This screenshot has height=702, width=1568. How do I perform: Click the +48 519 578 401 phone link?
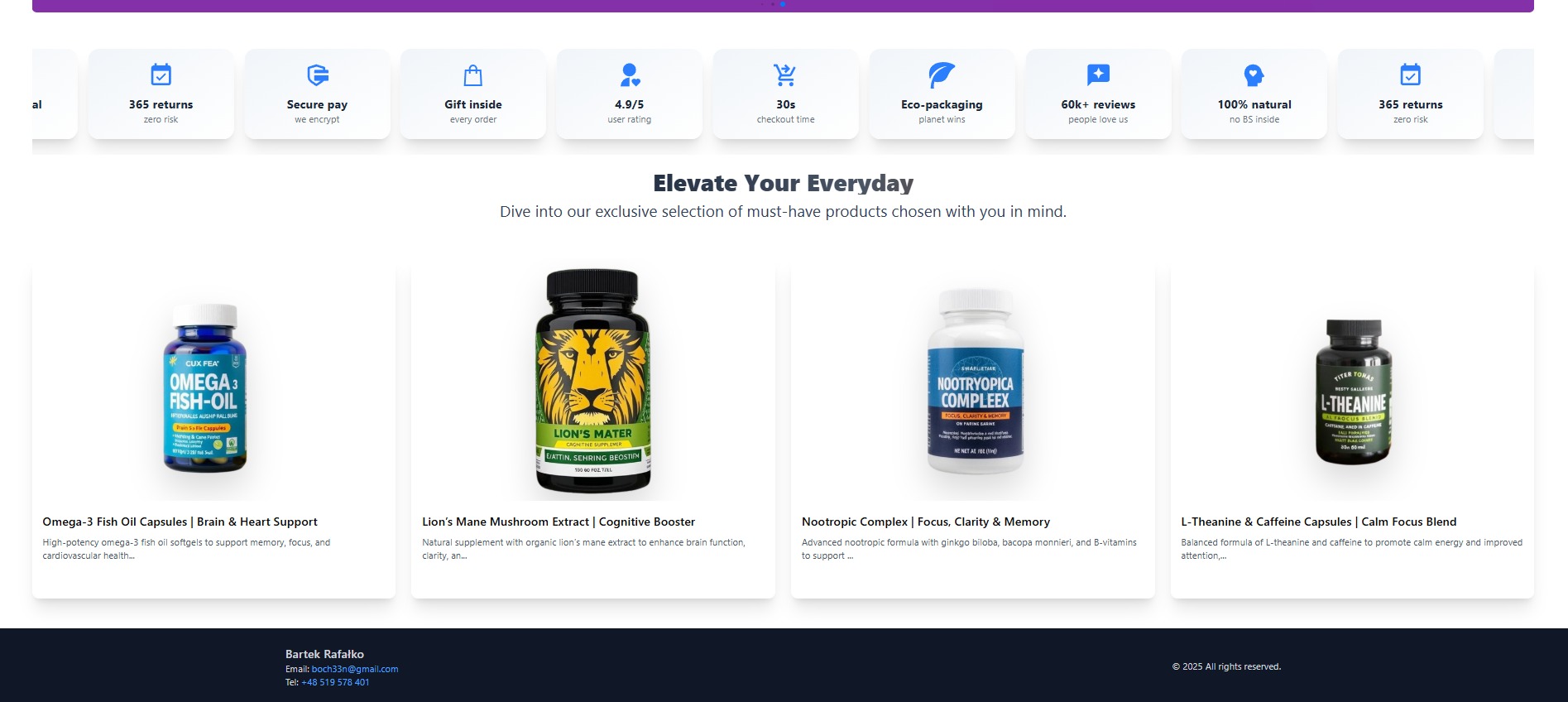pos(335,682)
